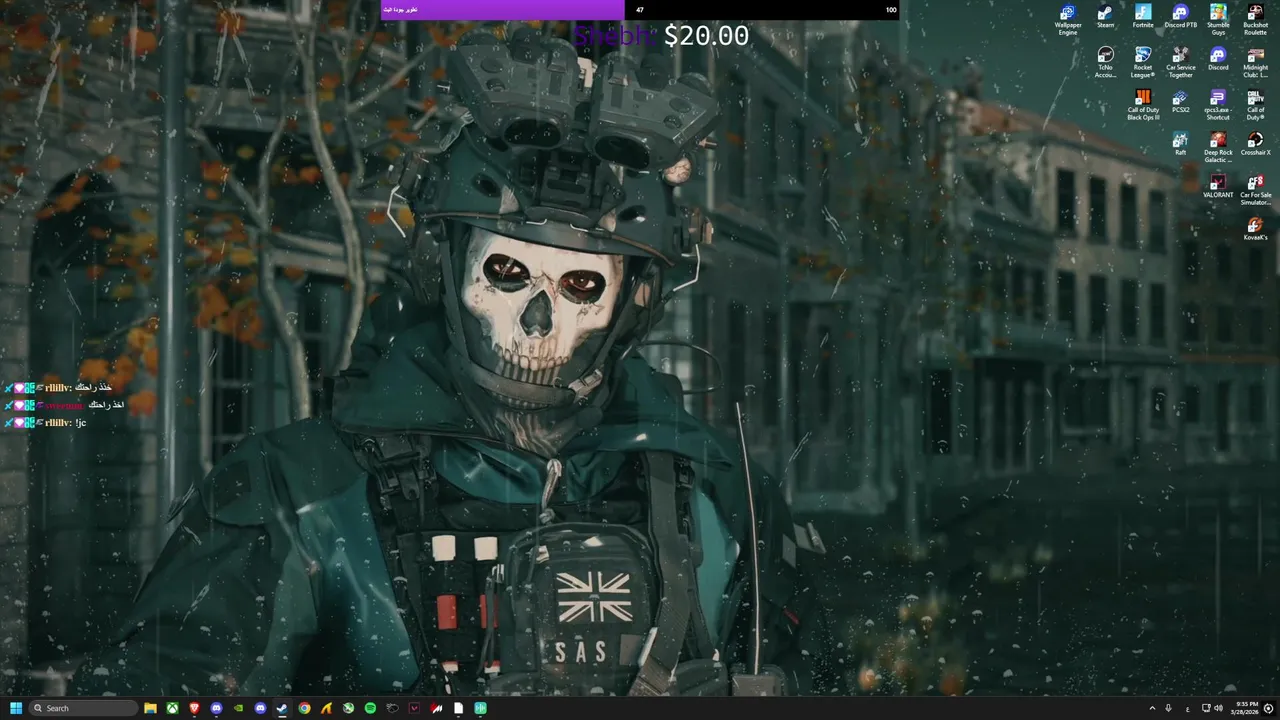Select the Midnight Club desktop icon
The height and width of the screenshot is (720, 1280).
[1255, 62]
